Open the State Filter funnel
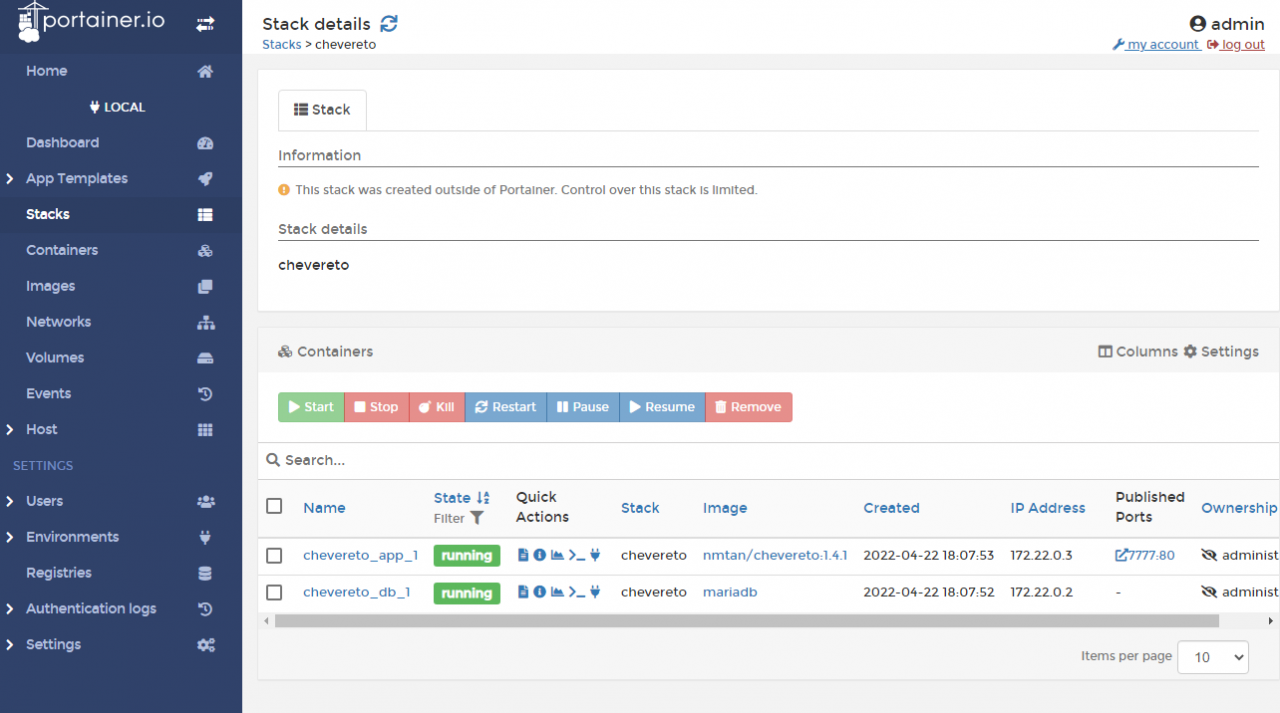 click(477, 518)
